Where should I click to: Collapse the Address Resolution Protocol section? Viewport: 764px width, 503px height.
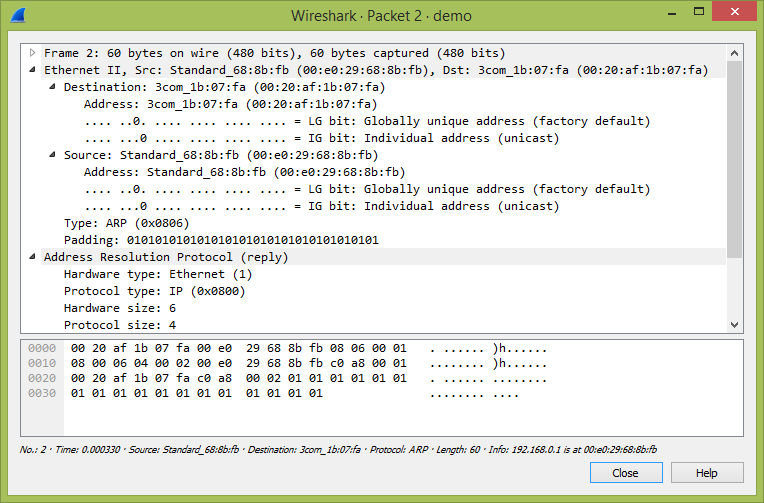click(33, 257)
